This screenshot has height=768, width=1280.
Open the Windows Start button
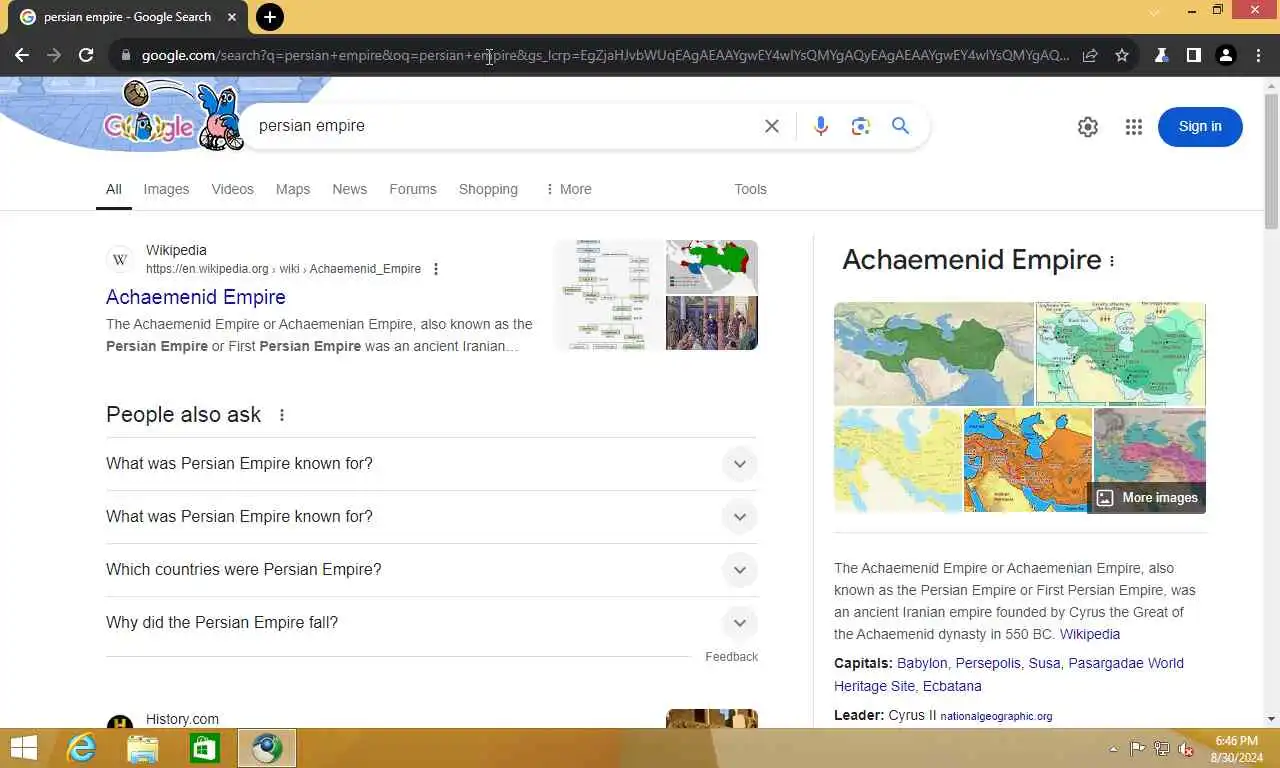point(23,748)
